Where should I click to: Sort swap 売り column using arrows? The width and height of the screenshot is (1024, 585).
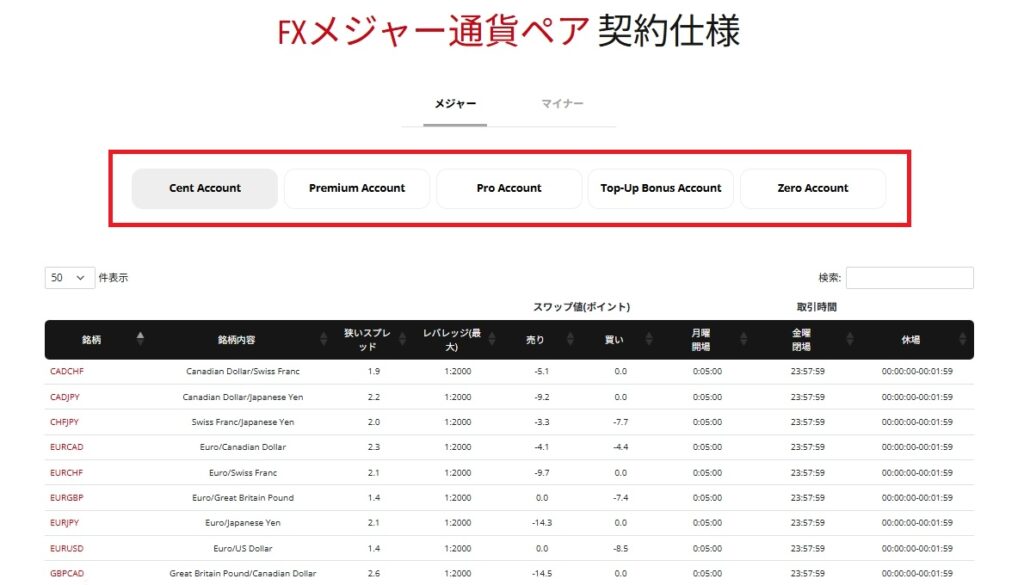click(571, 340)
